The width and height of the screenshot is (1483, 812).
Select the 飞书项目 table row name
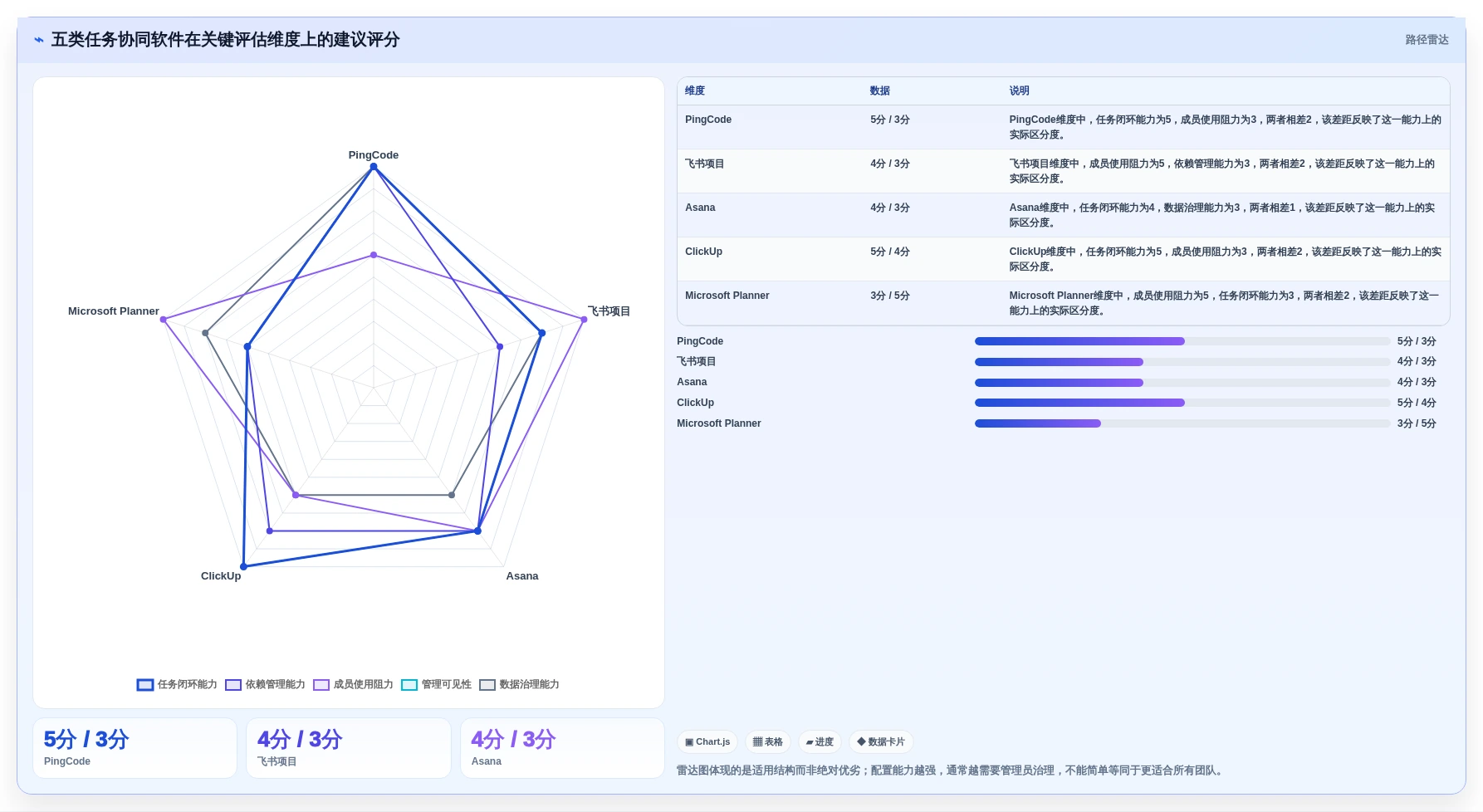pyautogui.click(x=705, y=164)
